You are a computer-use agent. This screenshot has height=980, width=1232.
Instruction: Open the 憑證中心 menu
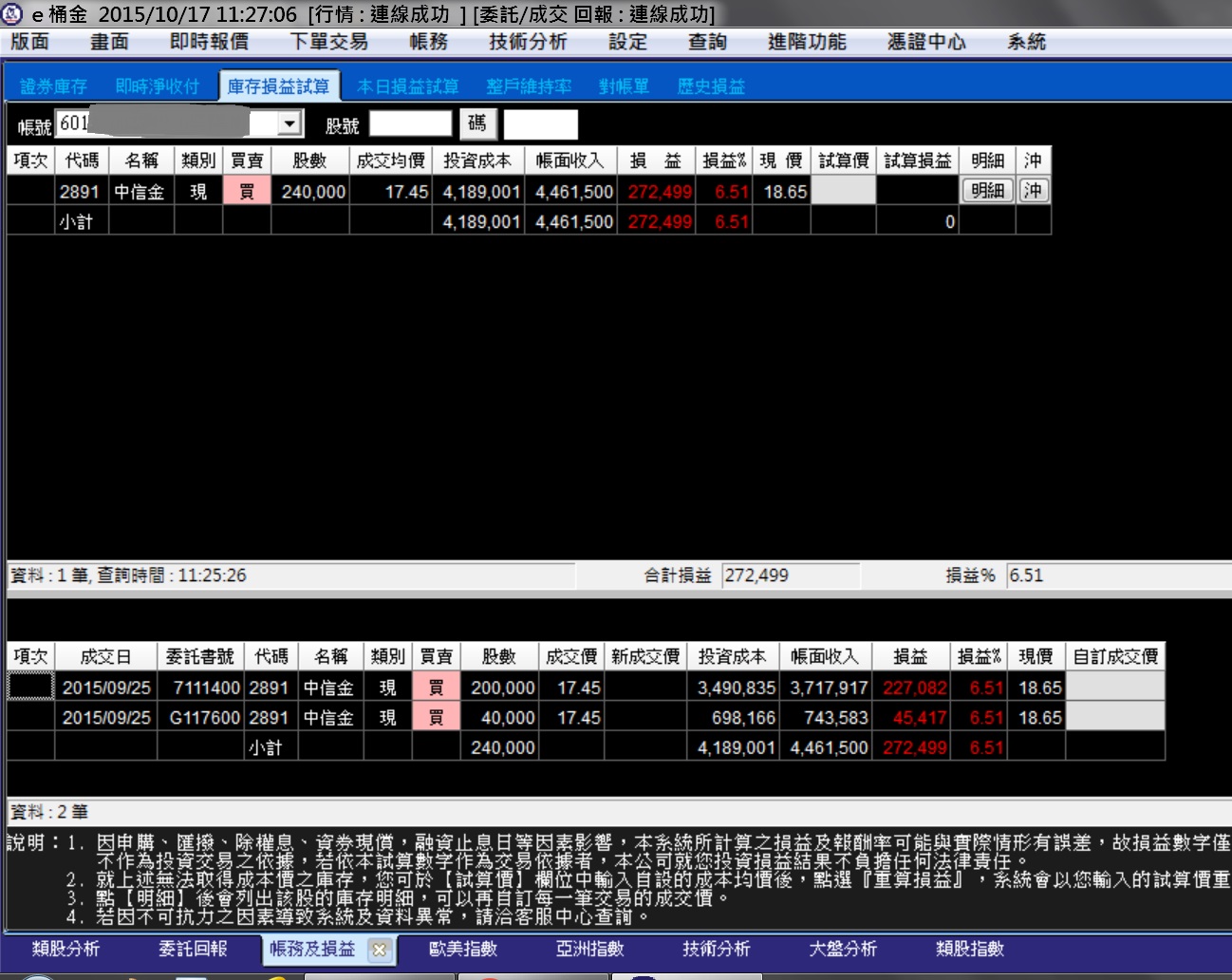tap(926, 42)
